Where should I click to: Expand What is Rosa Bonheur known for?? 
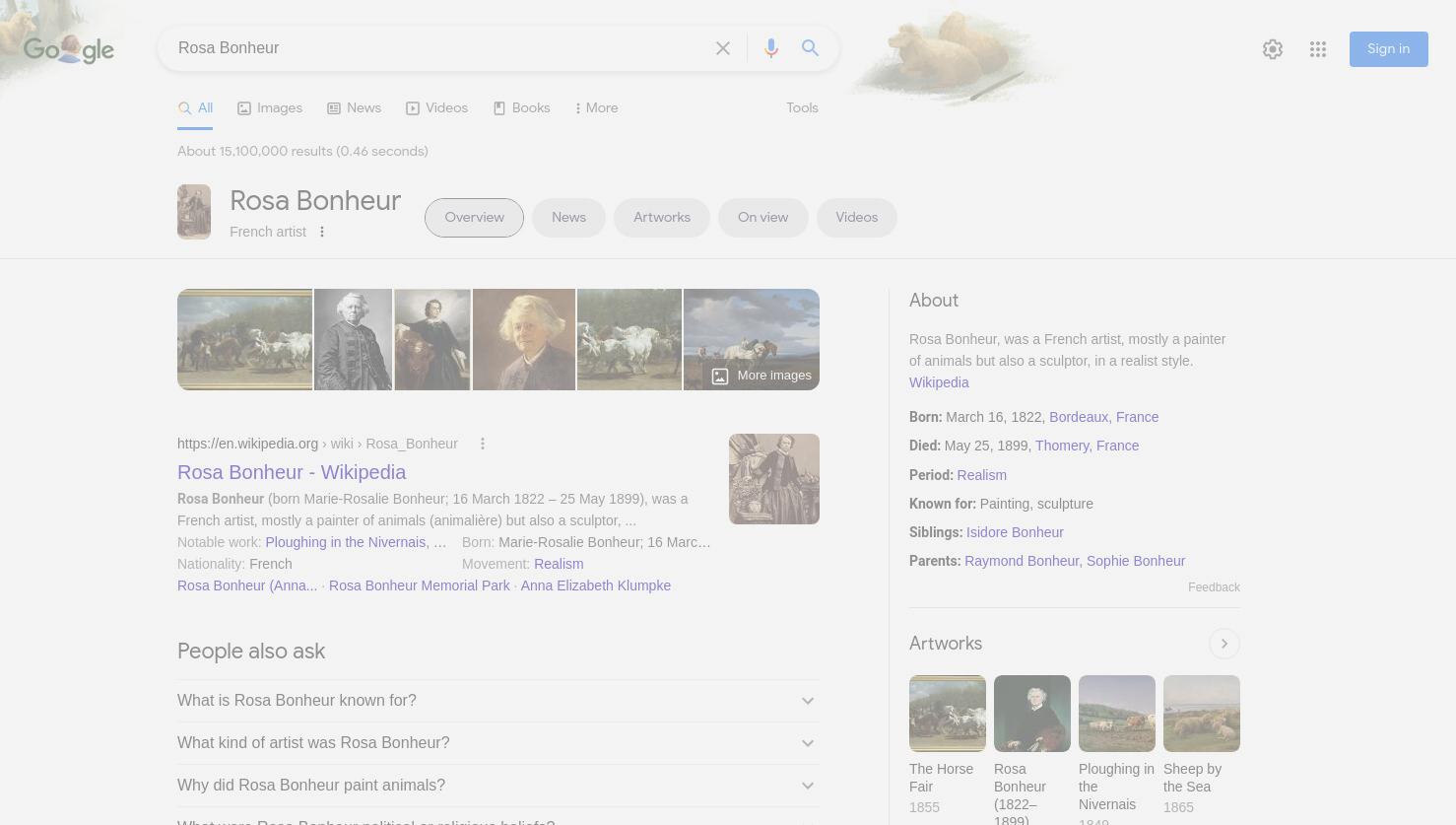point(498,701)
